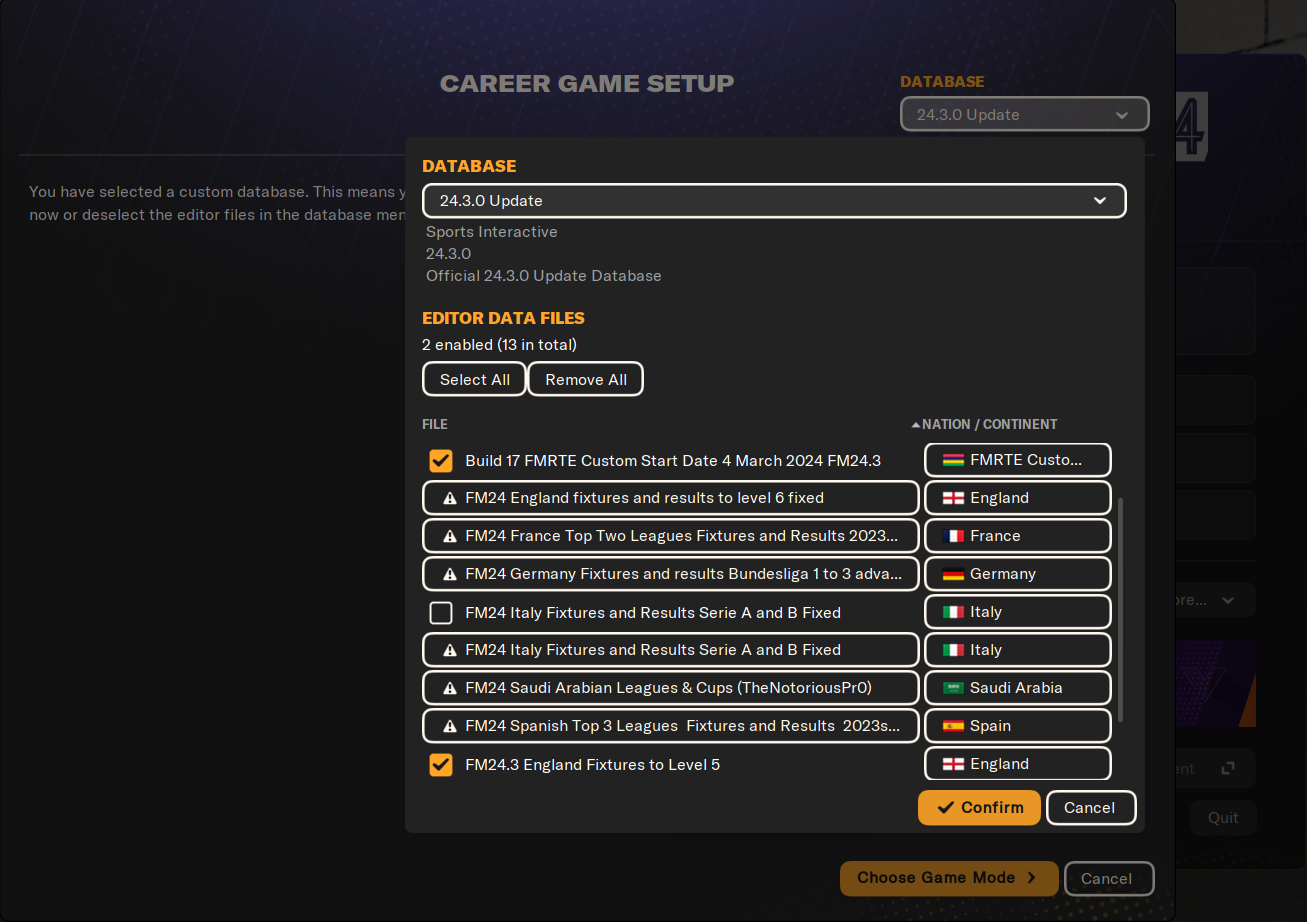Click warning icon on Spanish Top 3 Leagues row
The width and height of the screenshot is (1307, 922).
pos(450,726)
